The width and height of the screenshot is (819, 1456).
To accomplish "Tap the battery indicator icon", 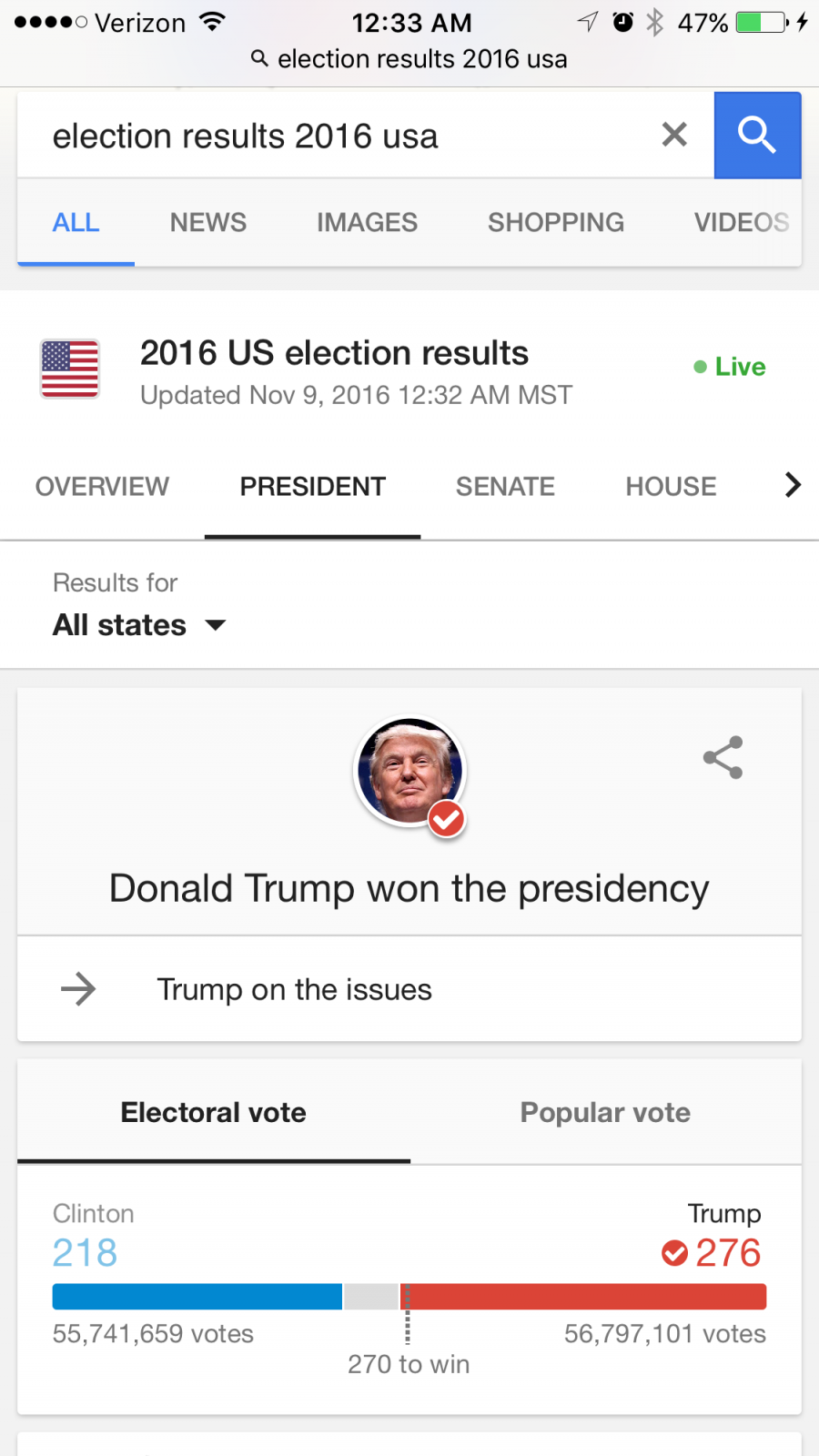I will tap(763, 22).
